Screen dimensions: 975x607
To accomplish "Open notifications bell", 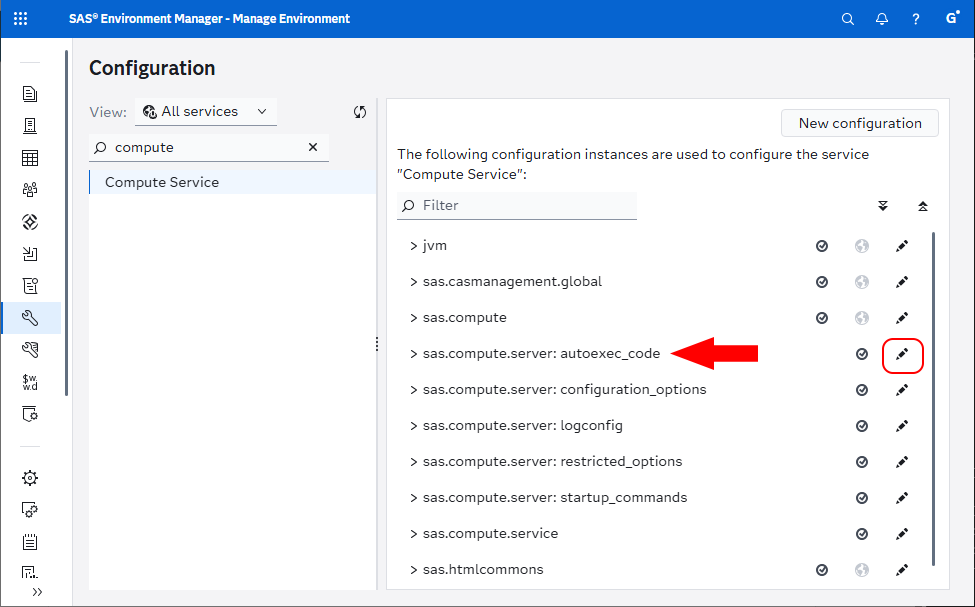I will [x=882, y=19].
